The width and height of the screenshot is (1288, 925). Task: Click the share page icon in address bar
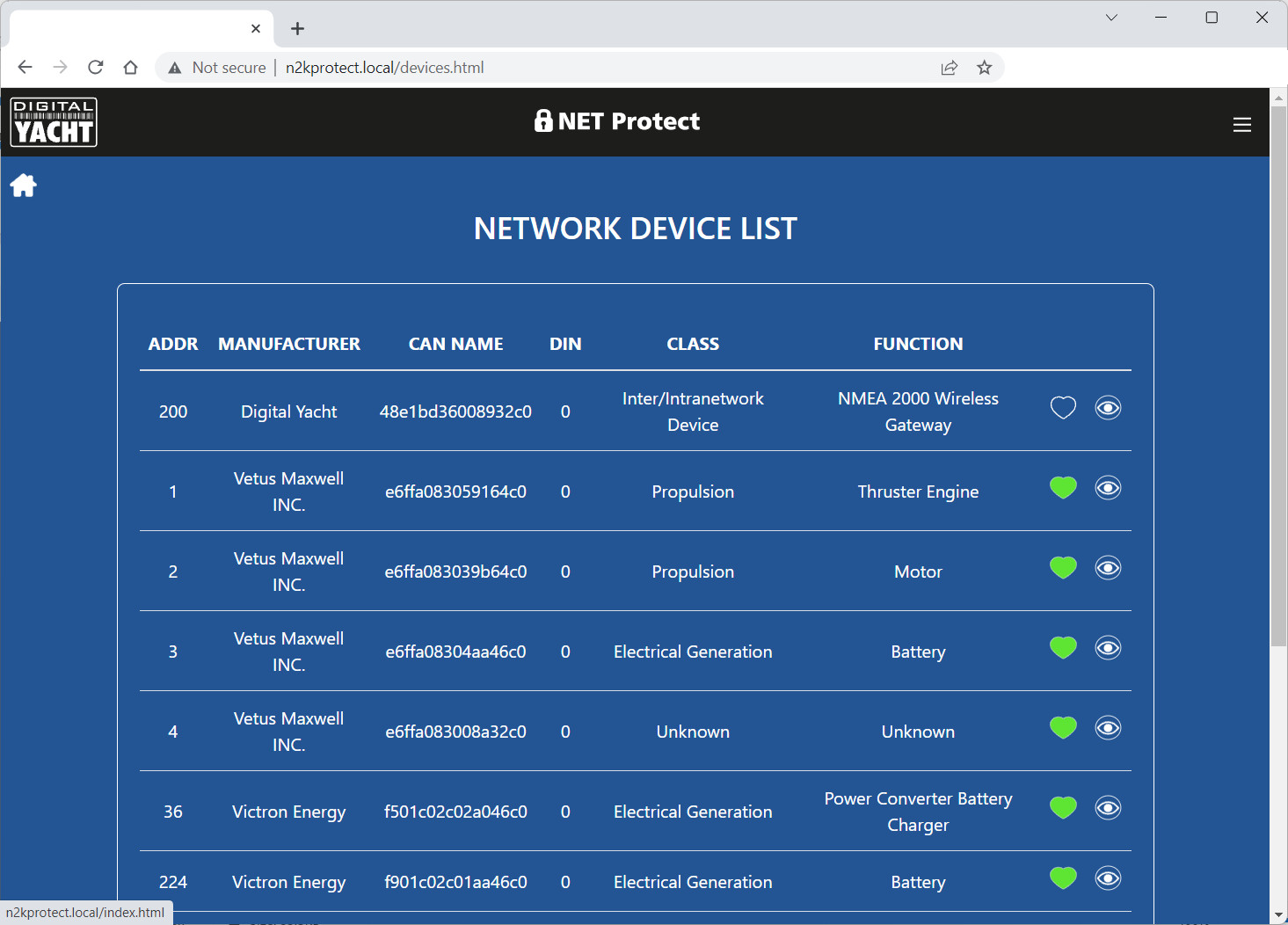pyautogui.click(x=949, y=68)
